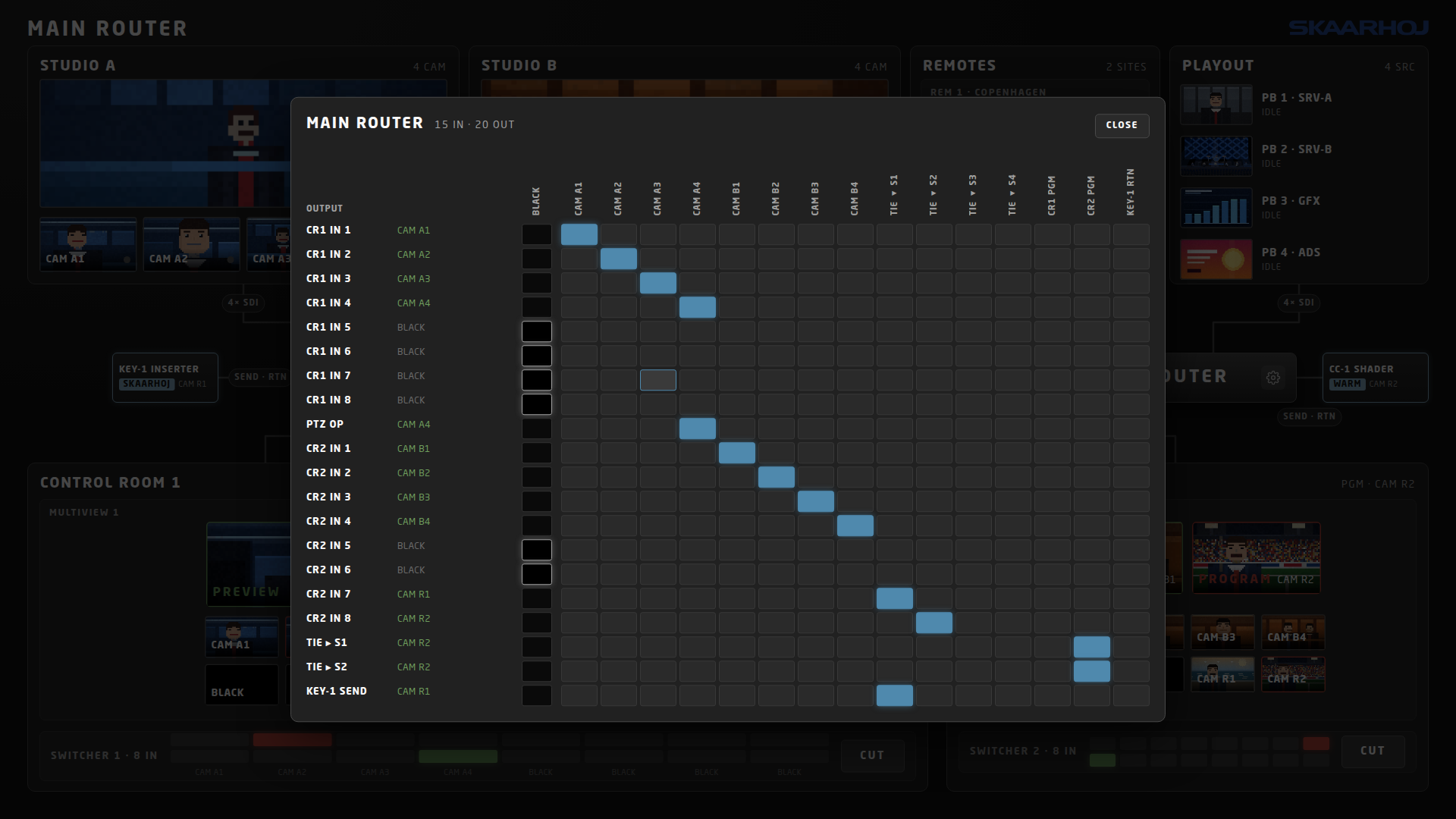
Task: Toggle CAM A3 crosspoint on CR1 IN 3
Action: (x=658, y=283)
